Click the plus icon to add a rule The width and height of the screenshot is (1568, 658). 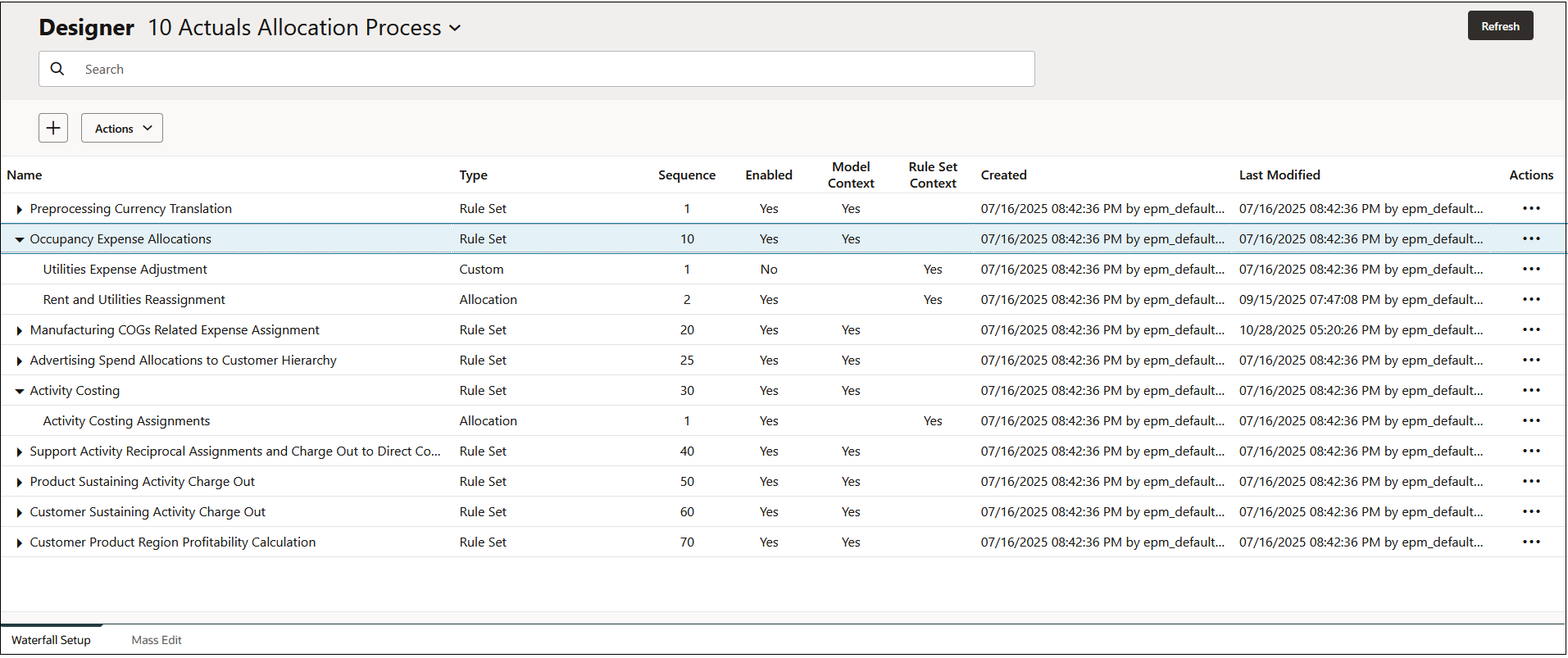(53, 128)
